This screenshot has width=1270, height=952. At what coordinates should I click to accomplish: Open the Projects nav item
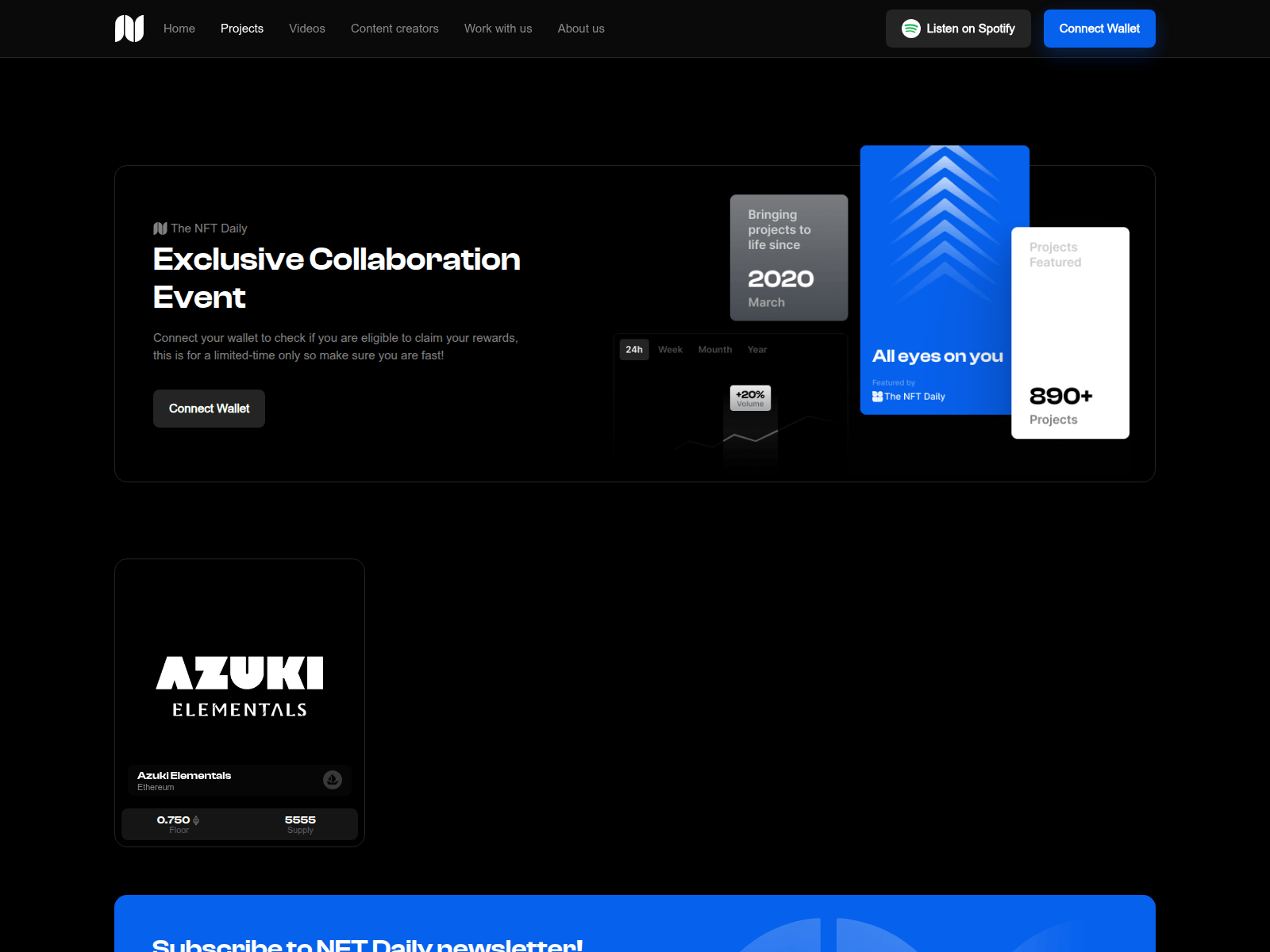242,29
